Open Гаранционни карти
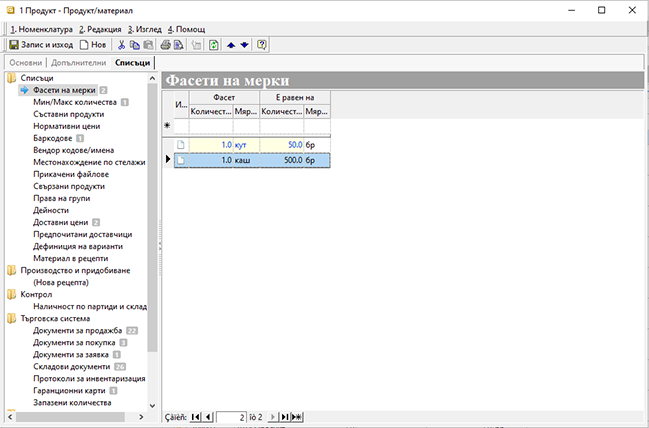 tap(70, 390)
